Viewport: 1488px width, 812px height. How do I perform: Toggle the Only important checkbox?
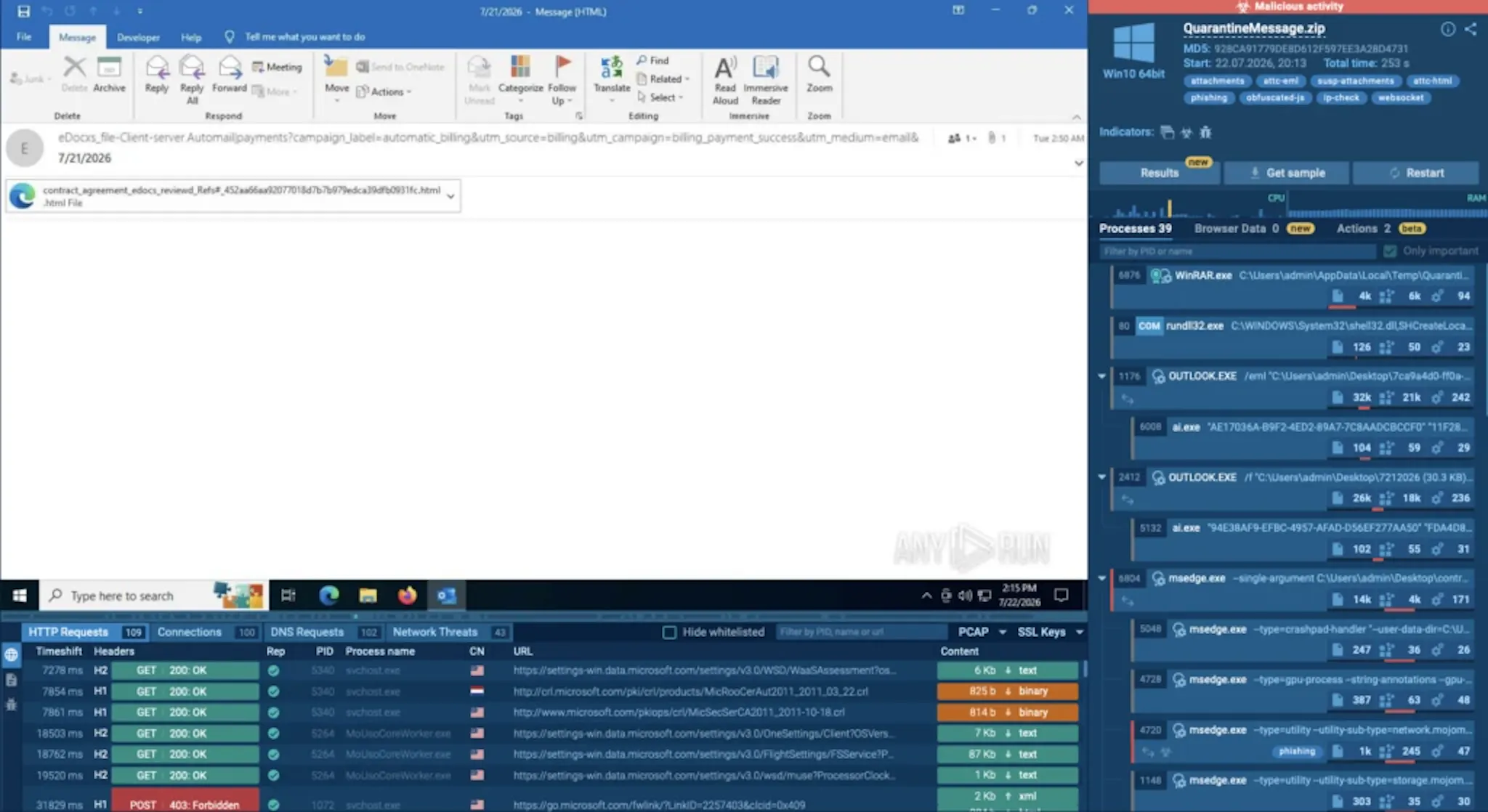point(1390,251)
